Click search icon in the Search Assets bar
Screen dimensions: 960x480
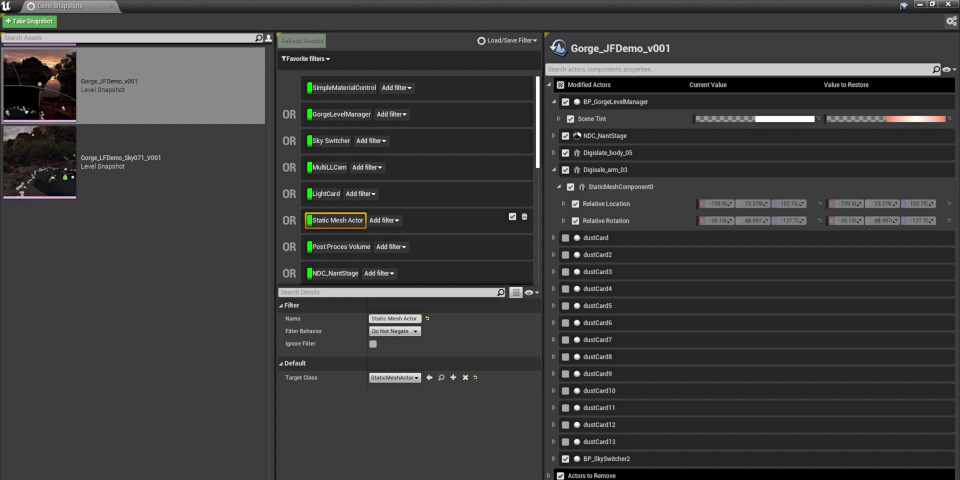click(259, 38)
